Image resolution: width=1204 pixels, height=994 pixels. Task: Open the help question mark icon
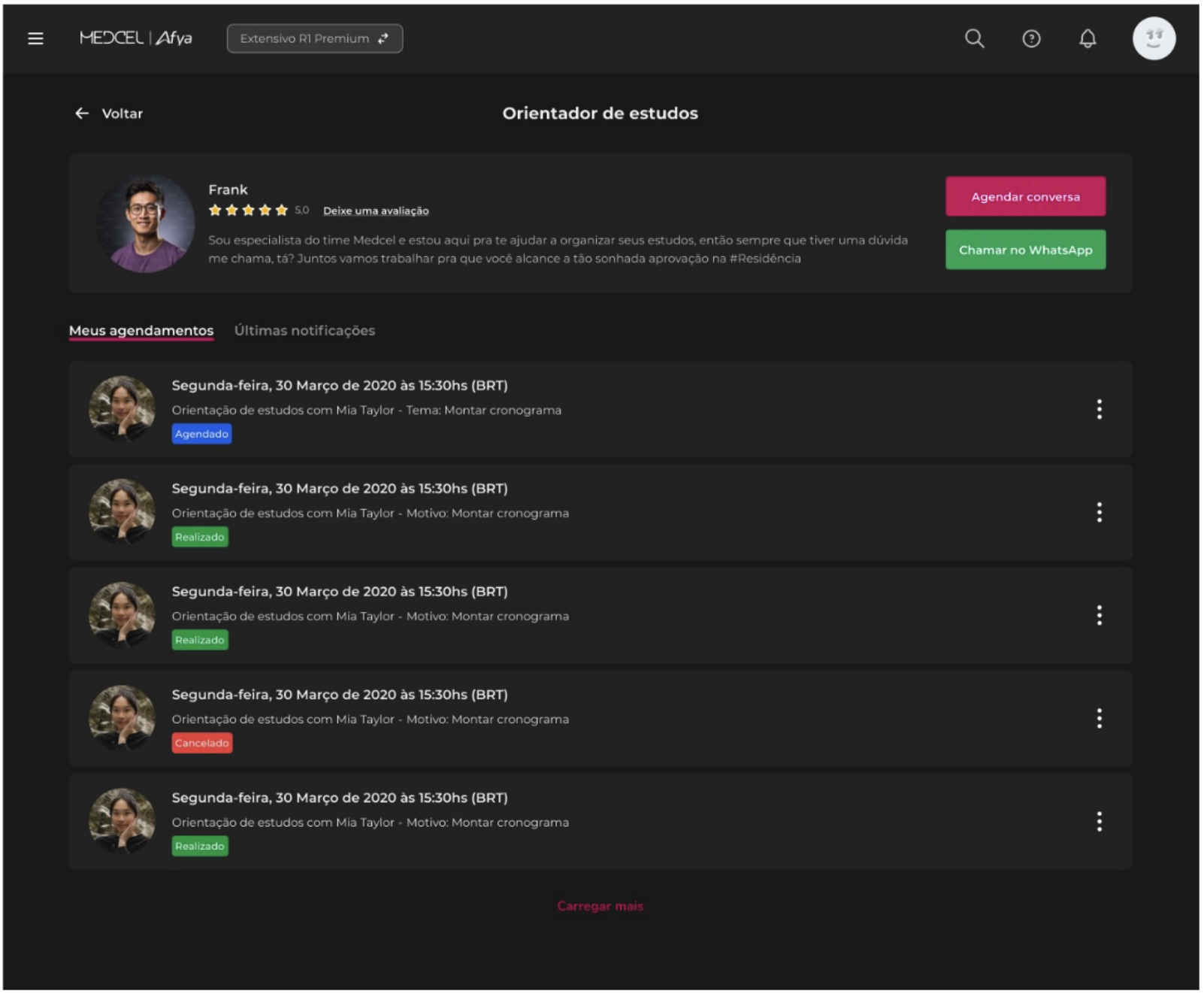[x=1030, y=40]
